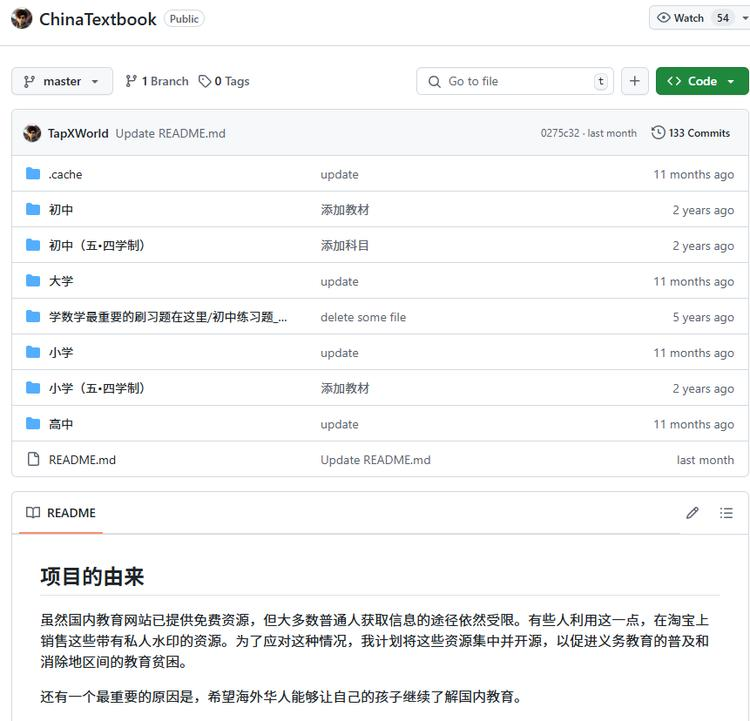Click the 小学 folder icon
750x721 pixels.
33,352
